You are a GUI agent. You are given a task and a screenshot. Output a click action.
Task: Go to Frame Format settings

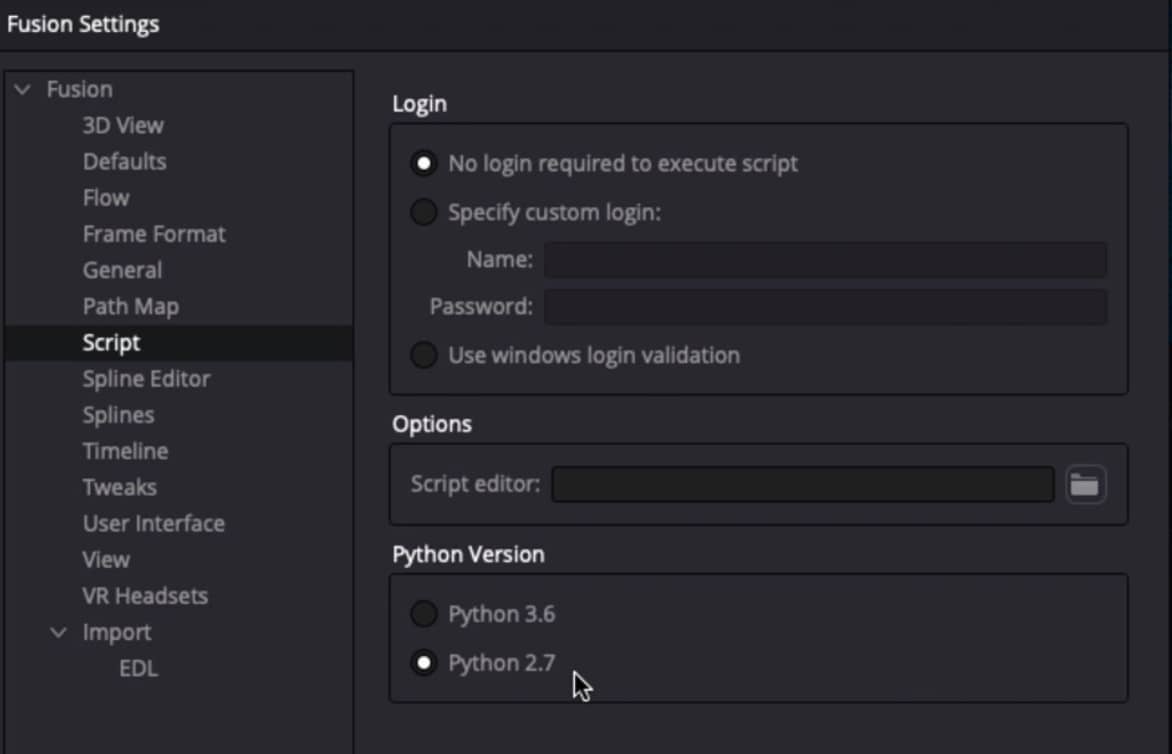pos(154,234)
